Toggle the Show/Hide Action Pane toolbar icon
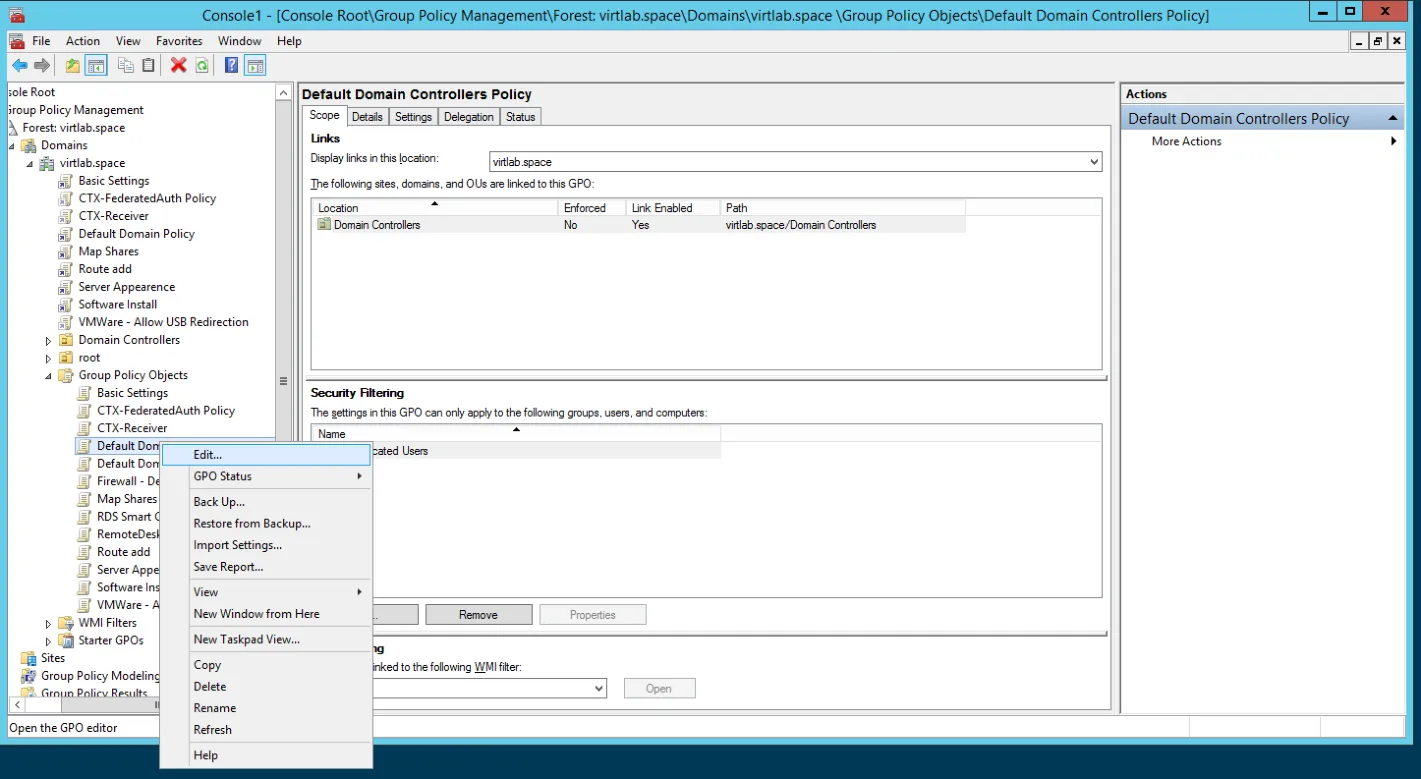The width and height of the screenshot is (1421, 779). [x=256, y=66]
